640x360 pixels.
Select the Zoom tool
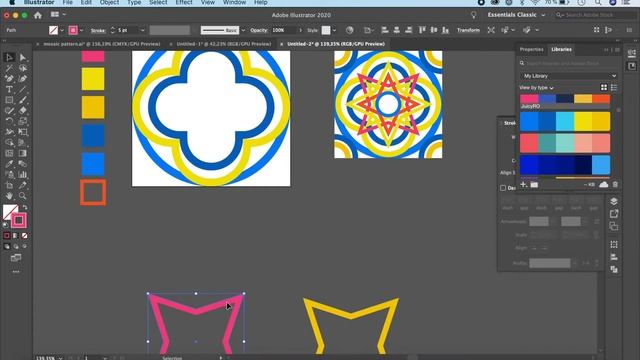pyautogui.click(x=23, y=196)
